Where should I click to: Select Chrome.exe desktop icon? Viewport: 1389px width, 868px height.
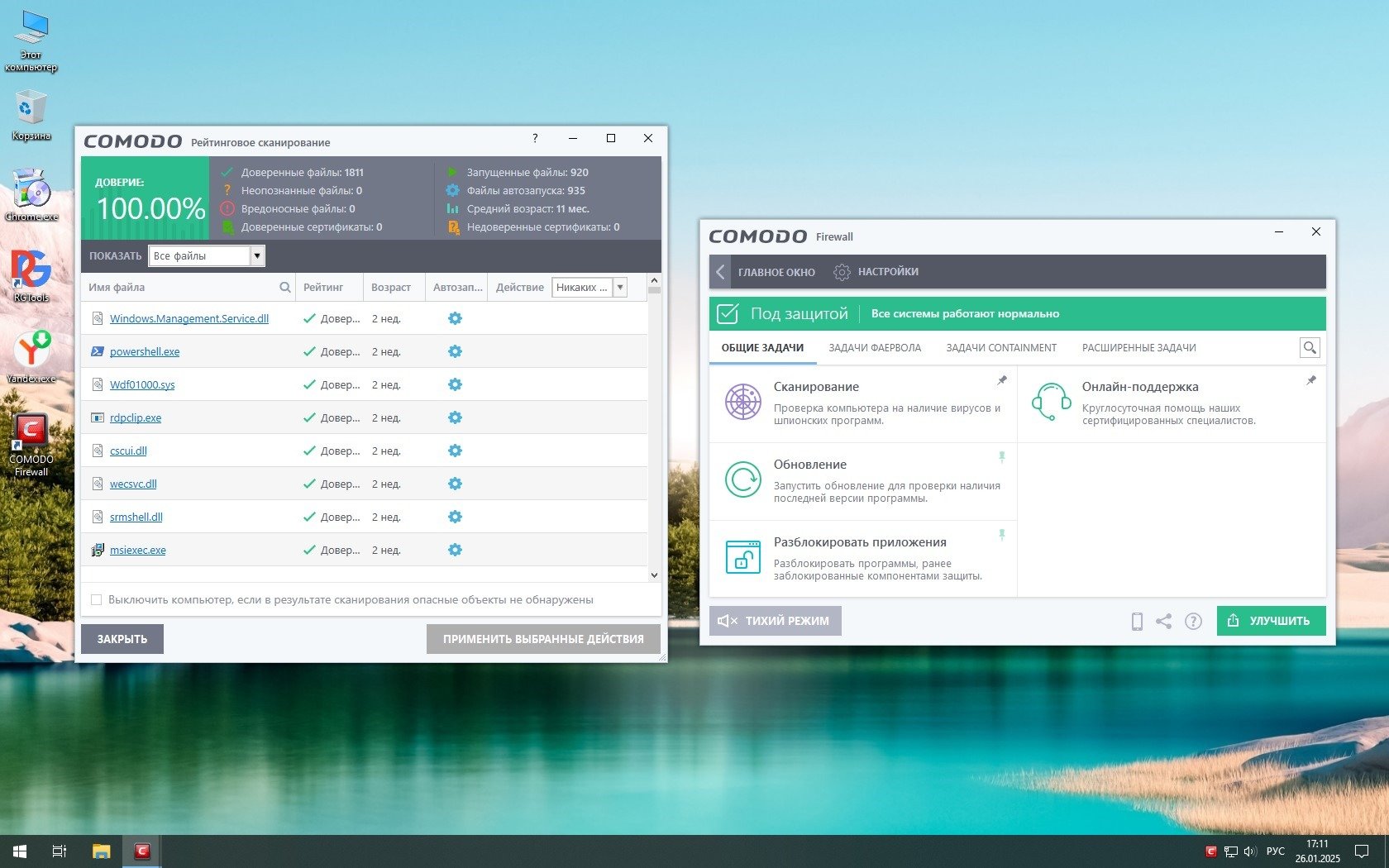[31, 195]
